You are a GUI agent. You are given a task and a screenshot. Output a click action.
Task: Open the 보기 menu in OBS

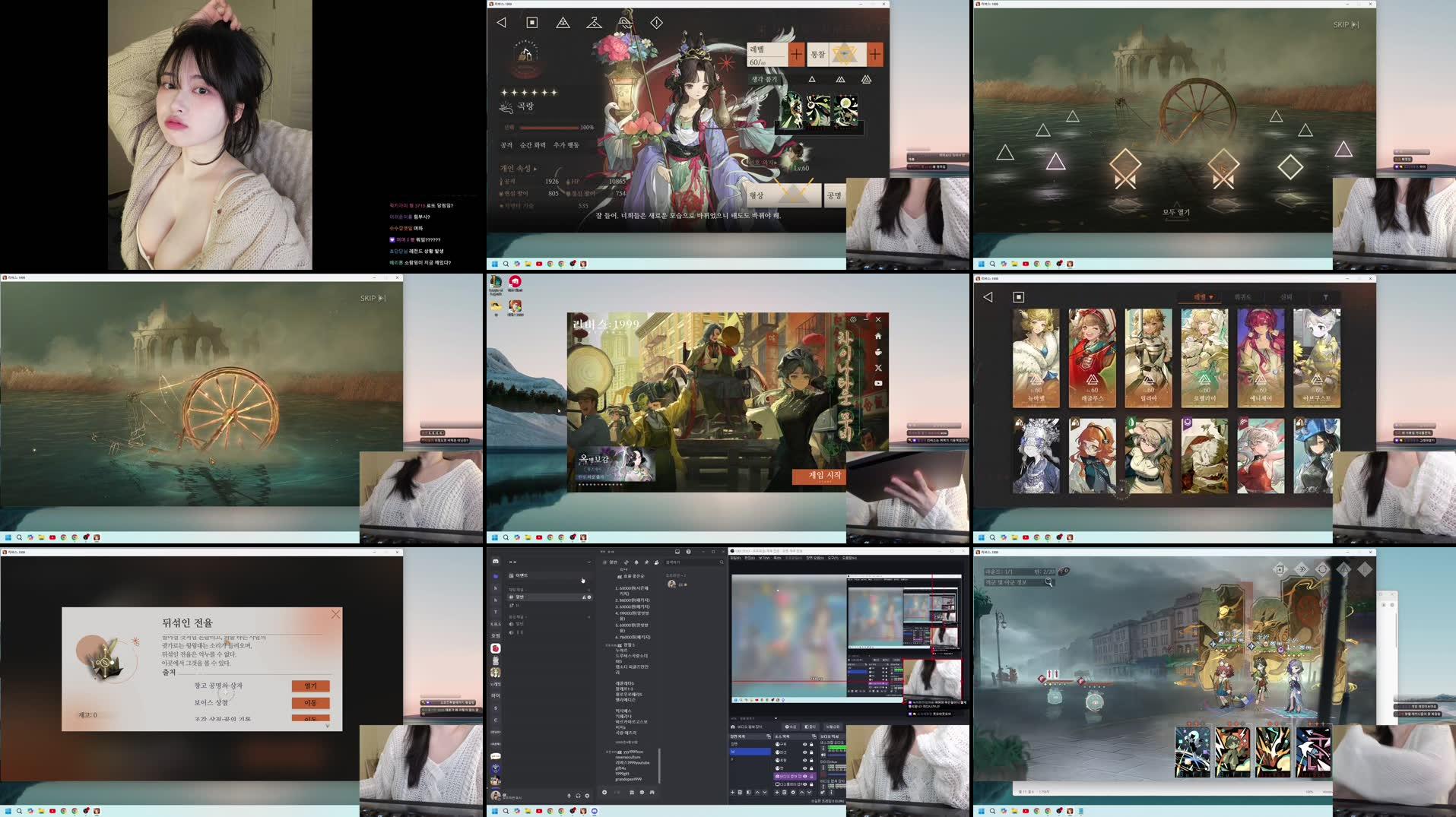click(764, 558)
